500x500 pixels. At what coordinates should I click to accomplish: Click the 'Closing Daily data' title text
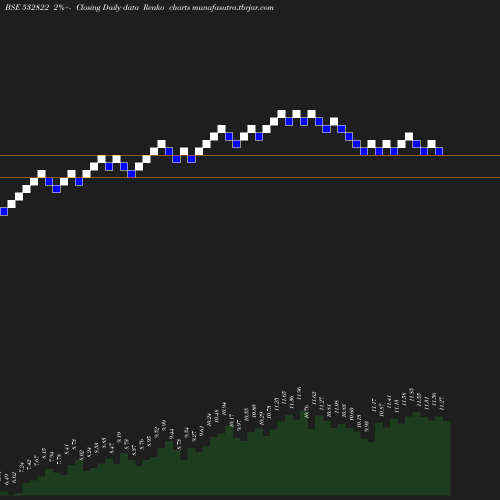[107, 8]
